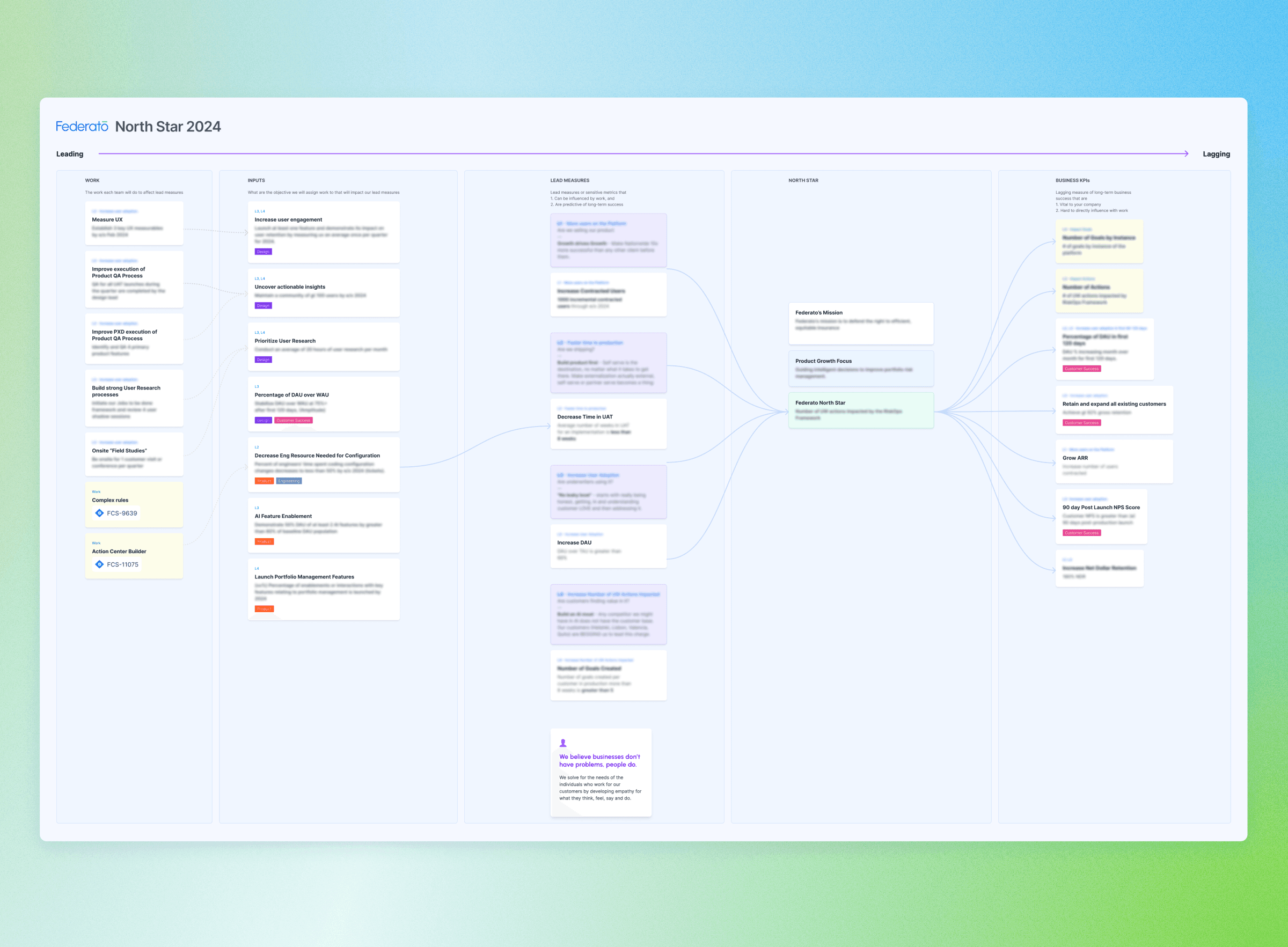This screenshot has height=947, width=1288.
Task: Click the BUSINESS KPIs column heading
Action: pos(1072,181)
